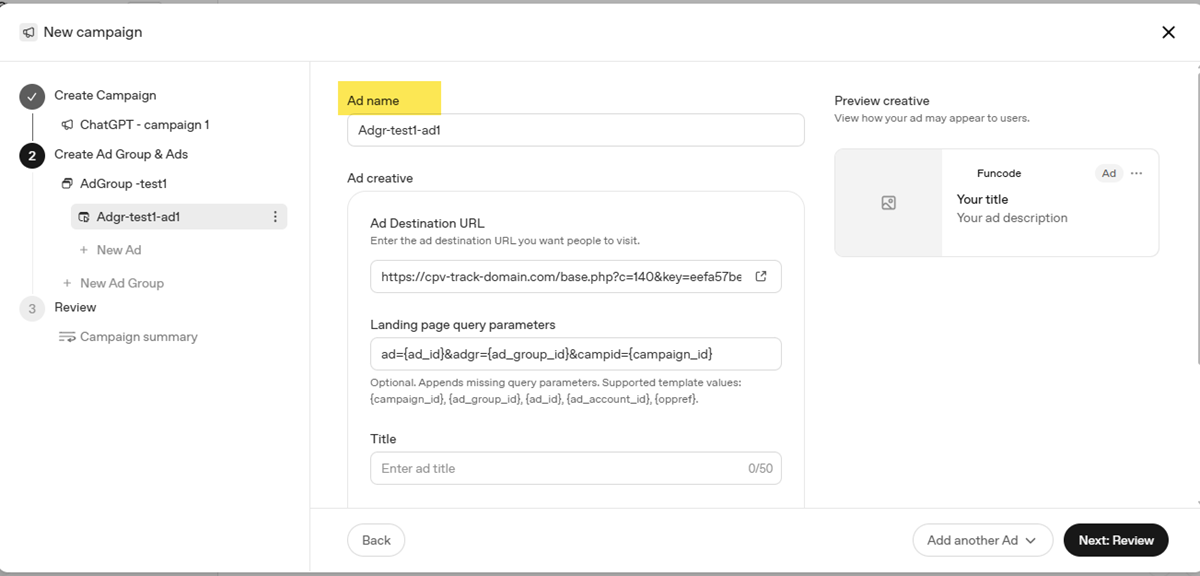Click the highlighted Ad name label
The height and width of the screenshot is (576, 1200).
point(373,101)
